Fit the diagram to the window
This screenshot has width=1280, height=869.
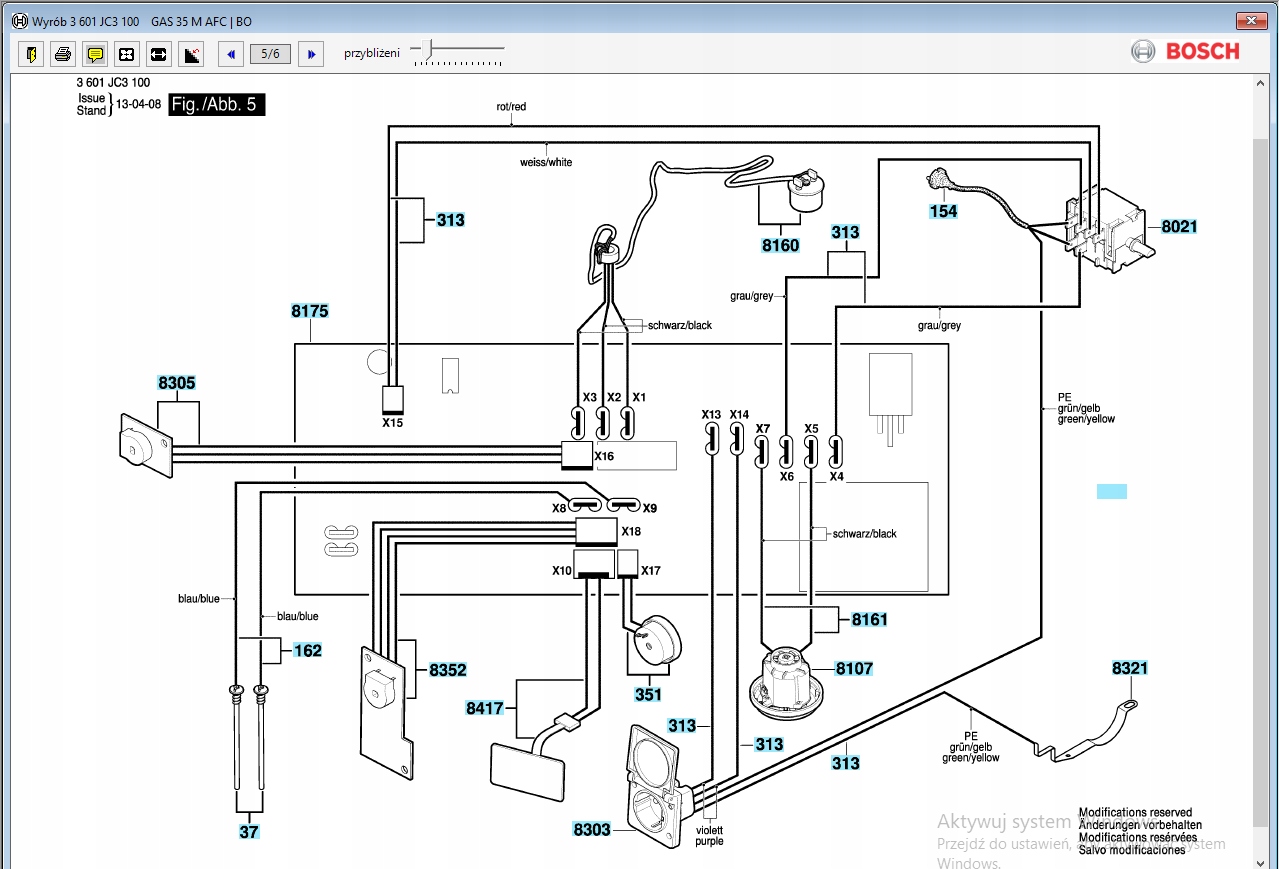click(x=127, y=54)
